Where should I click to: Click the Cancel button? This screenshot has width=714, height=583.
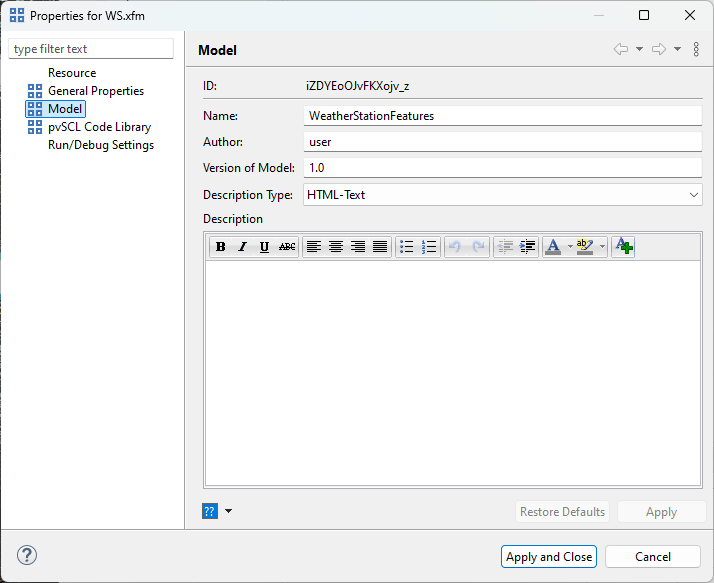(653, 557)
